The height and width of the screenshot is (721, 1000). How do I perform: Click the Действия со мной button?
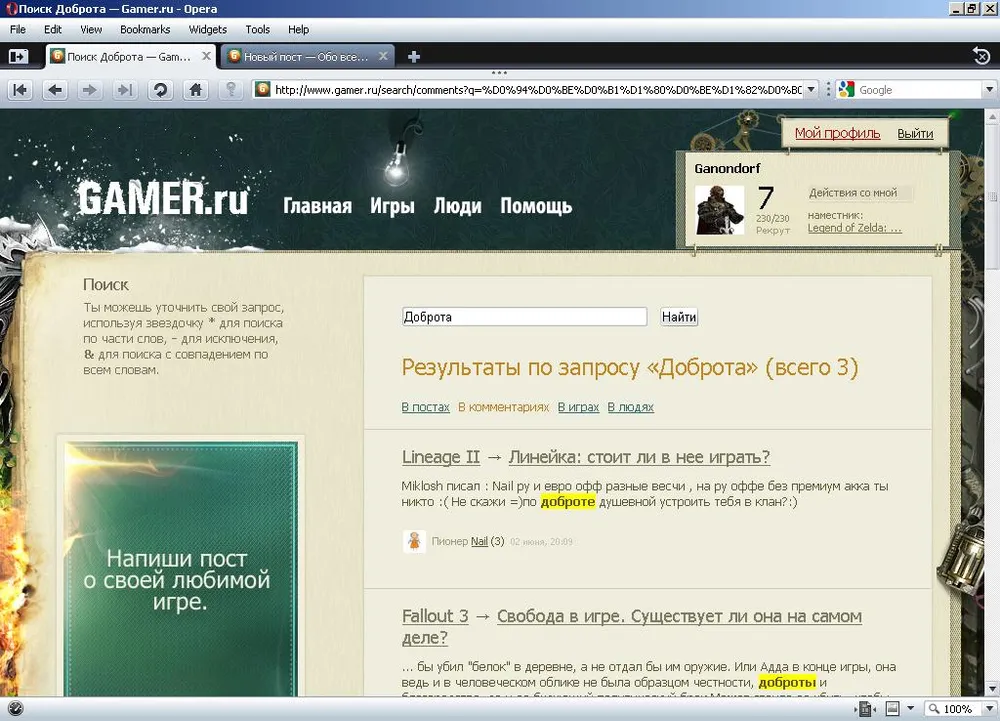click(x=858, y=193)
